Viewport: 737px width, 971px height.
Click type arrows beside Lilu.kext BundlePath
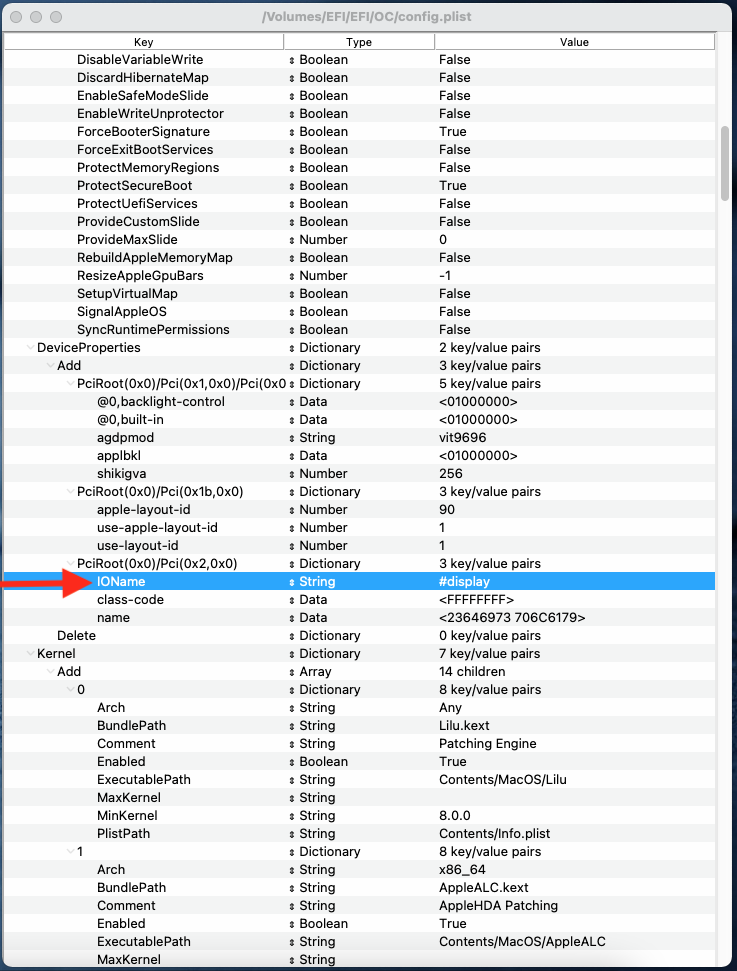tap(292, 726)
